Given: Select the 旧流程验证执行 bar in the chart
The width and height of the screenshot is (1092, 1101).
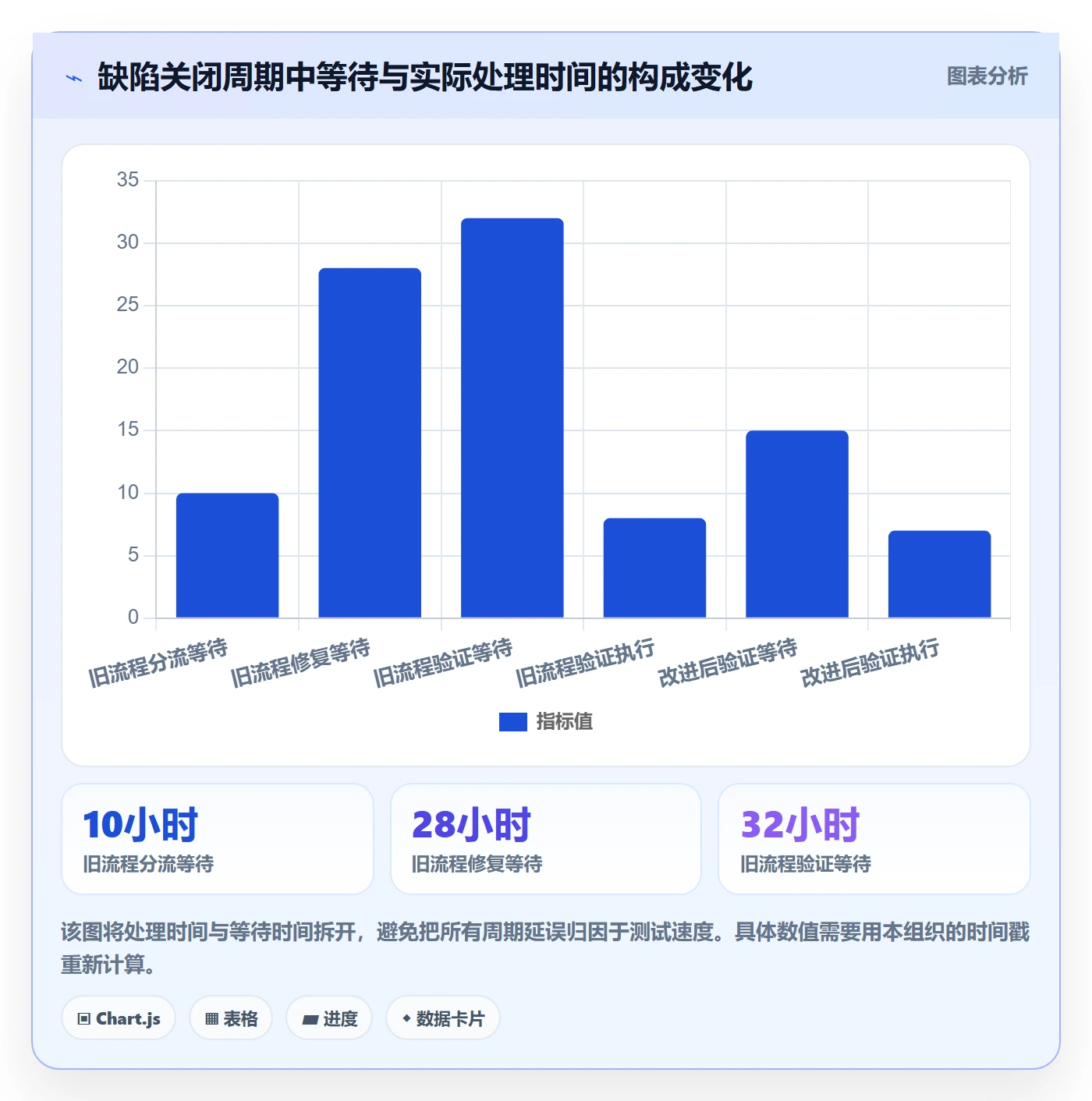Looking at the screenshot, I should click(654, 568).
